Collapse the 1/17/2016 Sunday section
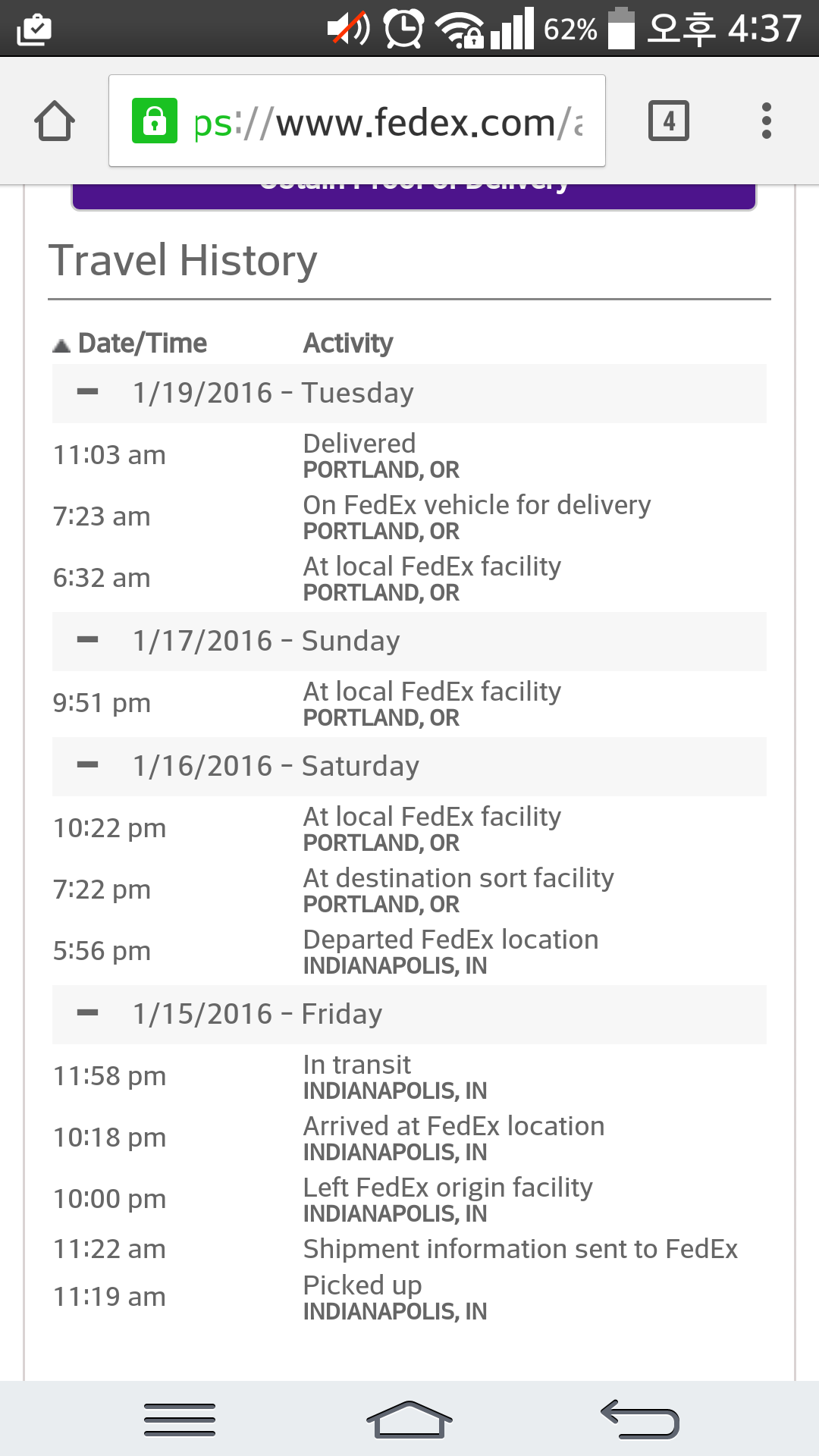The height and width of the screenshot is (1456, 819). 88,640
